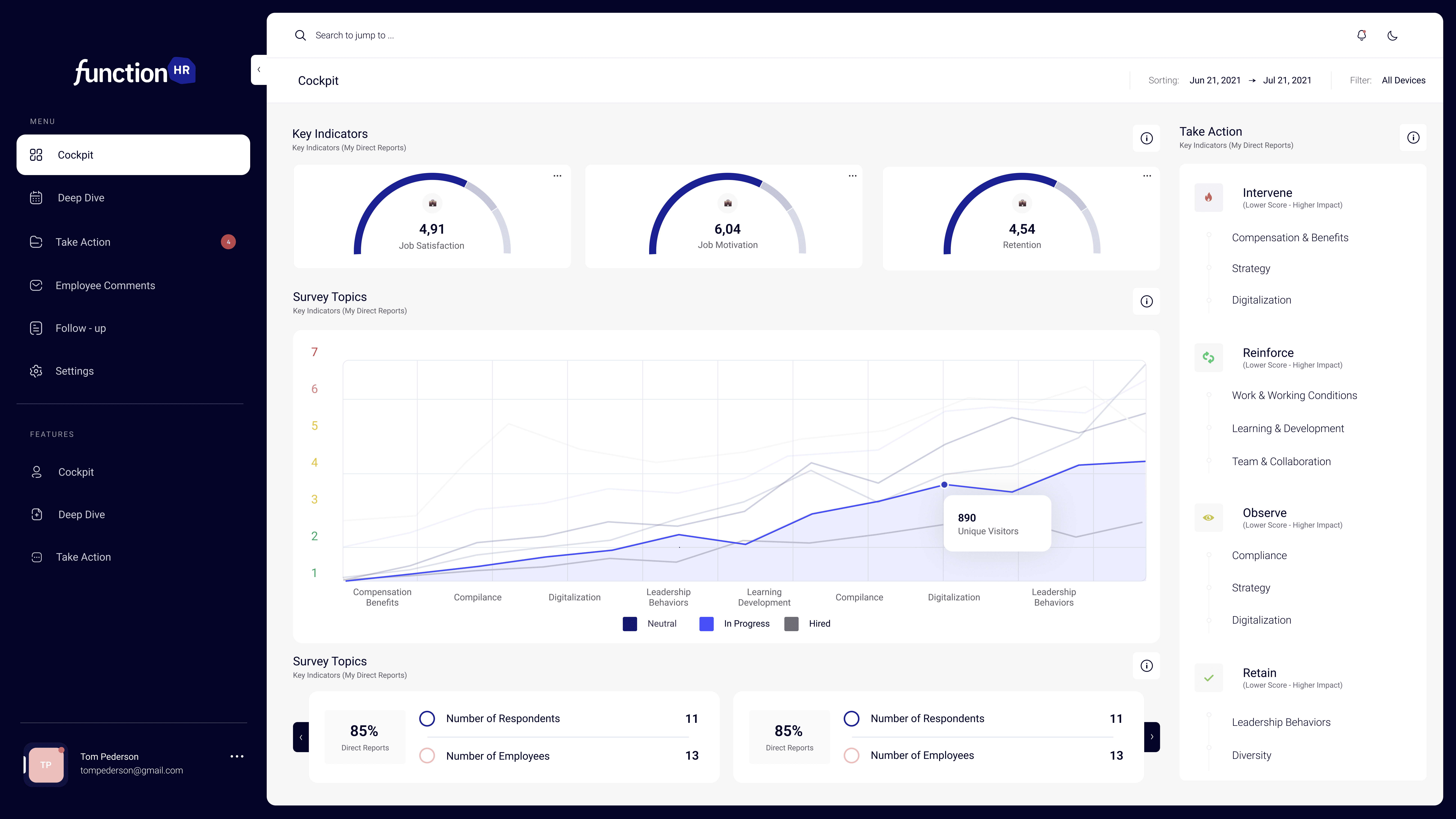Open notifications bell

[1362, 35]
